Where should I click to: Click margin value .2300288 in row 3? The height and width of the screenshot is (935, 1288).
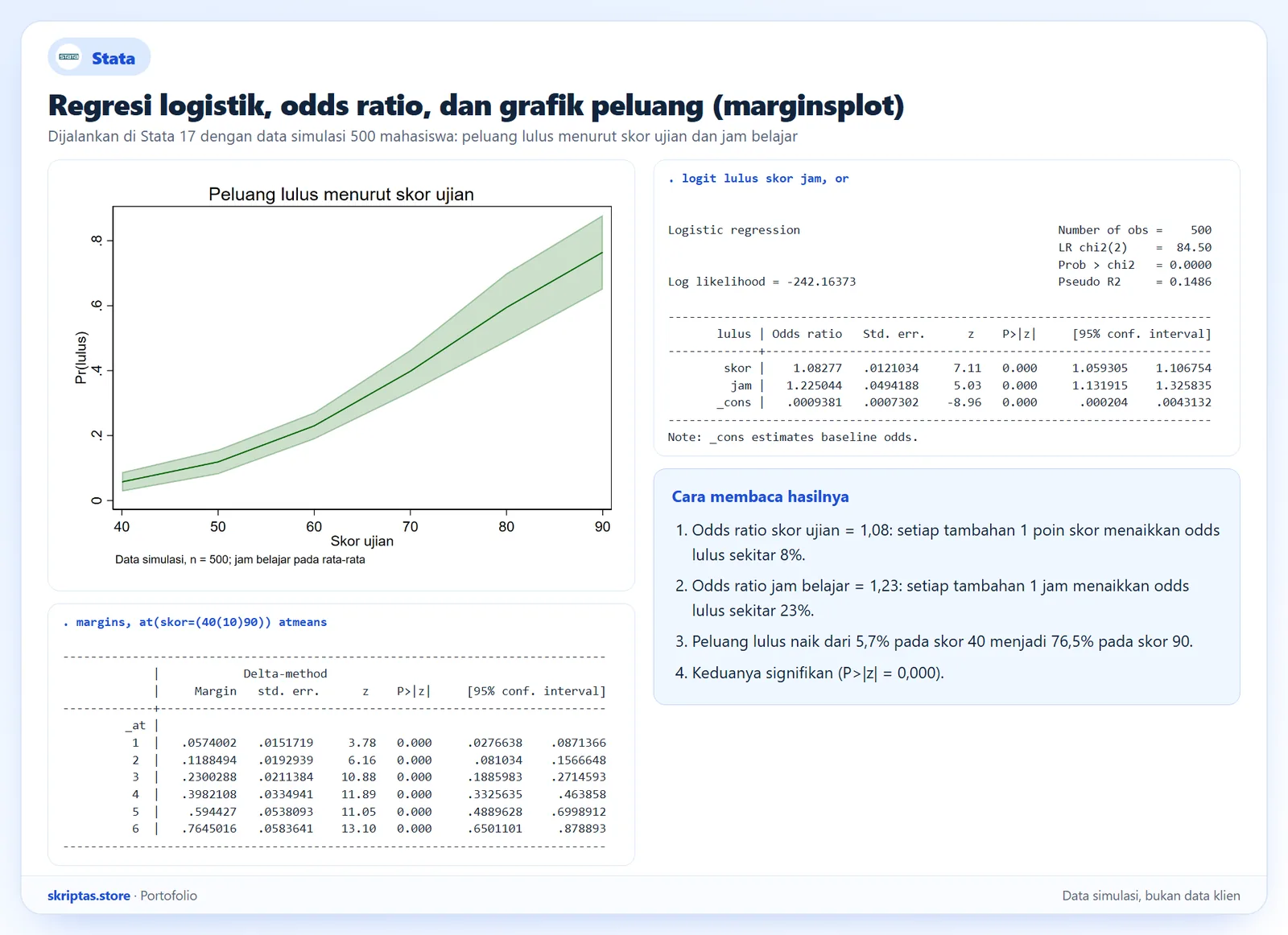pos(209,776)
